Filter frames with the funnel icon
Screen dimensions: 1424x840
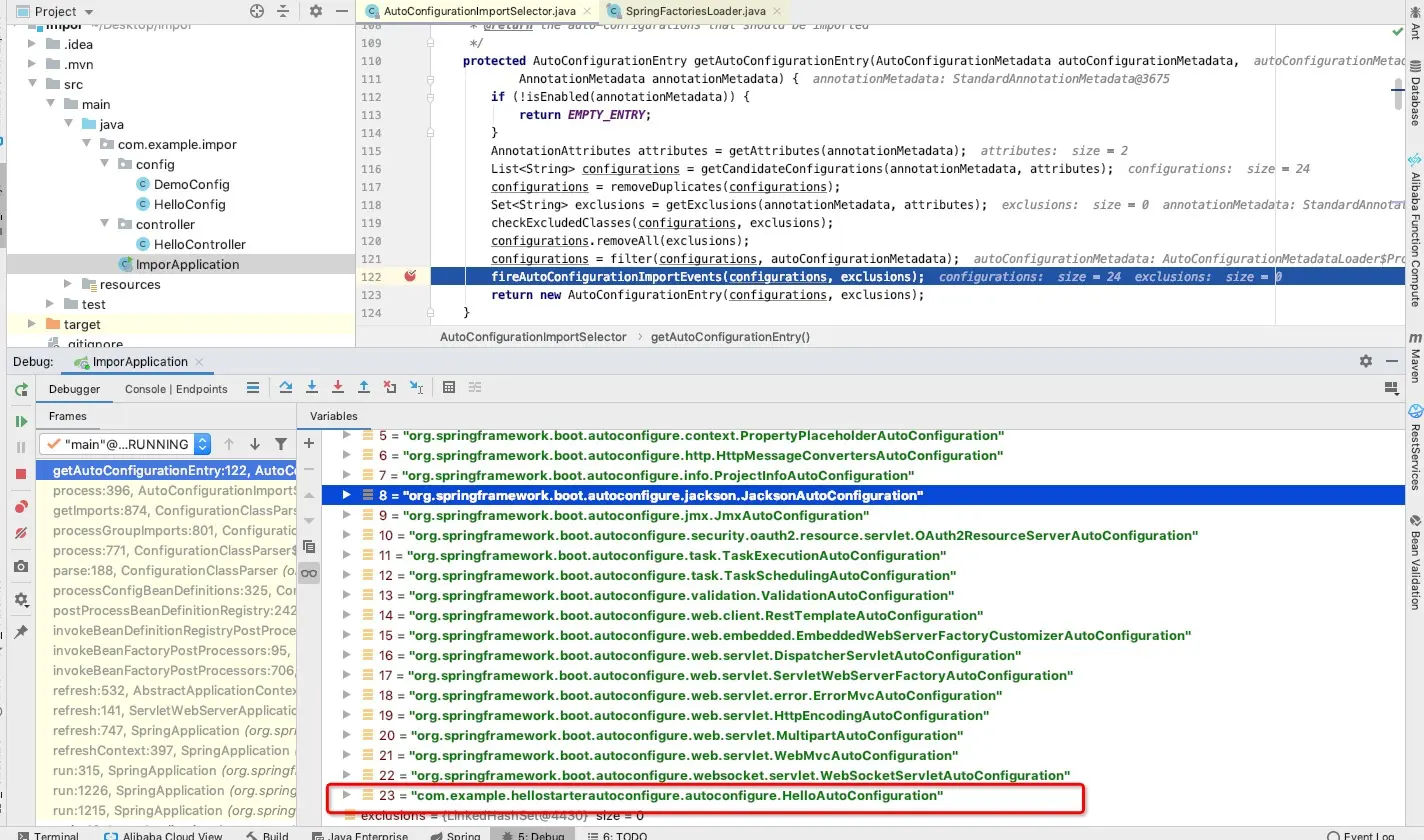pyautogui.click(x=281, y=444)
